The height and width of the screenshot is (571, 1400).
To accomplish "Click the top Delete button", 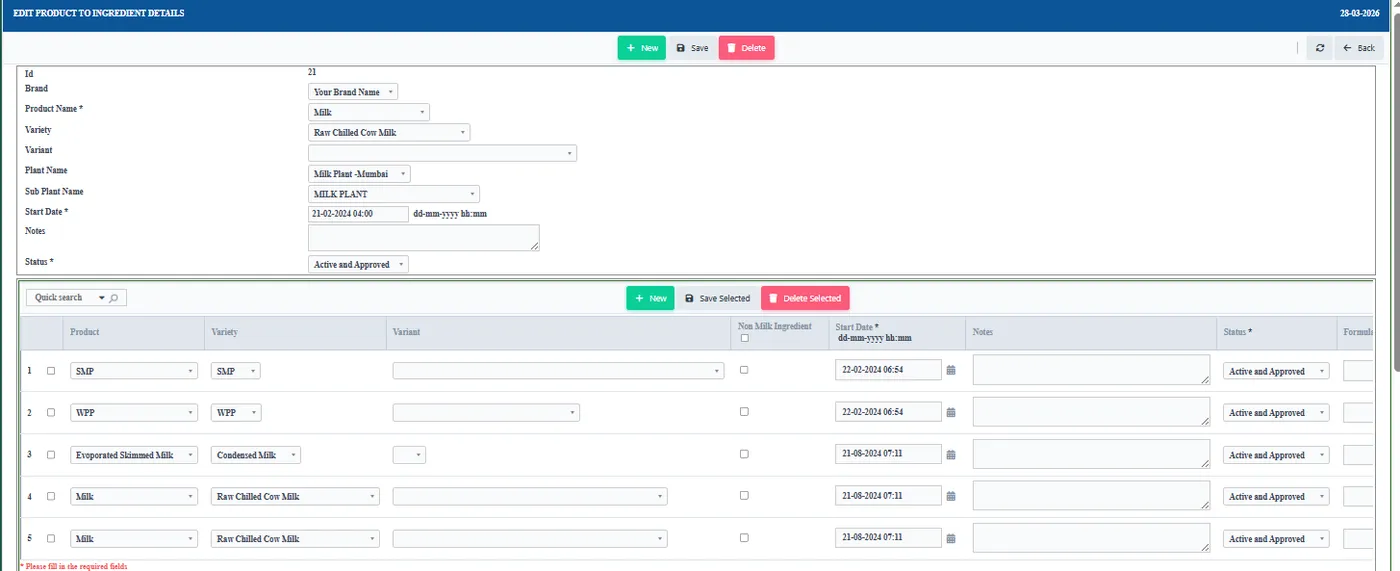I will (746, 48).
